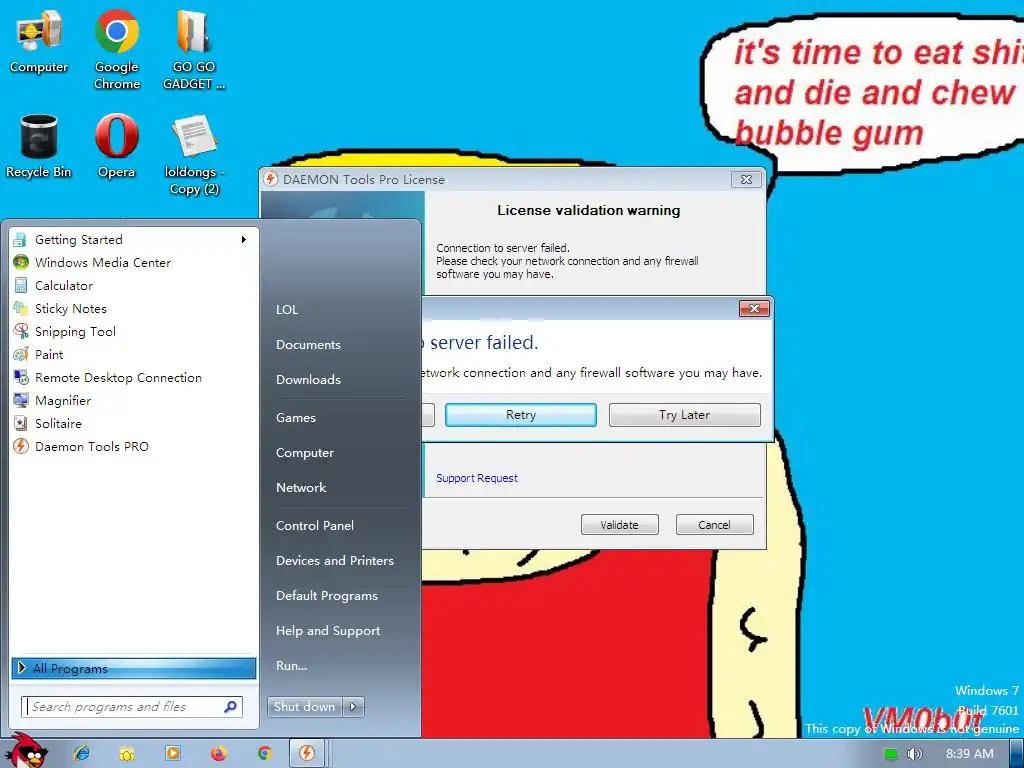Click the Calculator icon in Start menu

pos(21,285)
